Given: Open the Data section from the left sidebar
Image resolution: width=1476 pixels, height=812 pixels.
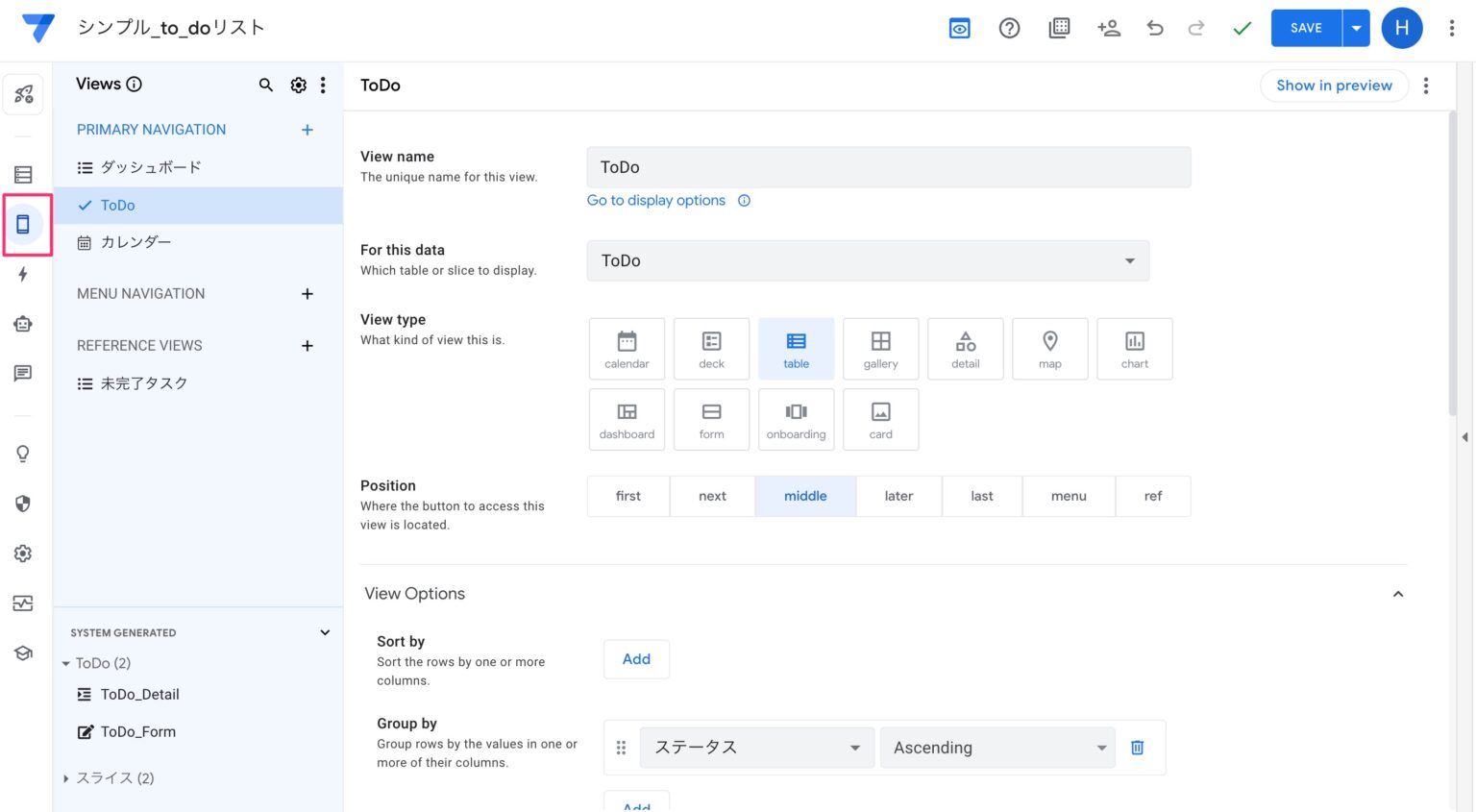Looking at the screenshot, I should pyautogui.click(x=23, y=174).
